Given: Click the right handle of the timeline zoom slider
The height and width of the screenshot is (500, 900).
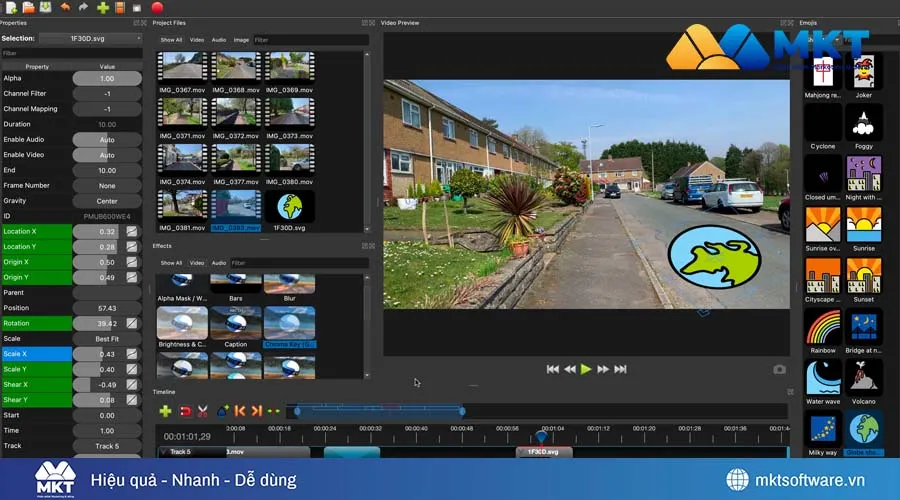Looking at the screenshot, I should click(463, 411).
